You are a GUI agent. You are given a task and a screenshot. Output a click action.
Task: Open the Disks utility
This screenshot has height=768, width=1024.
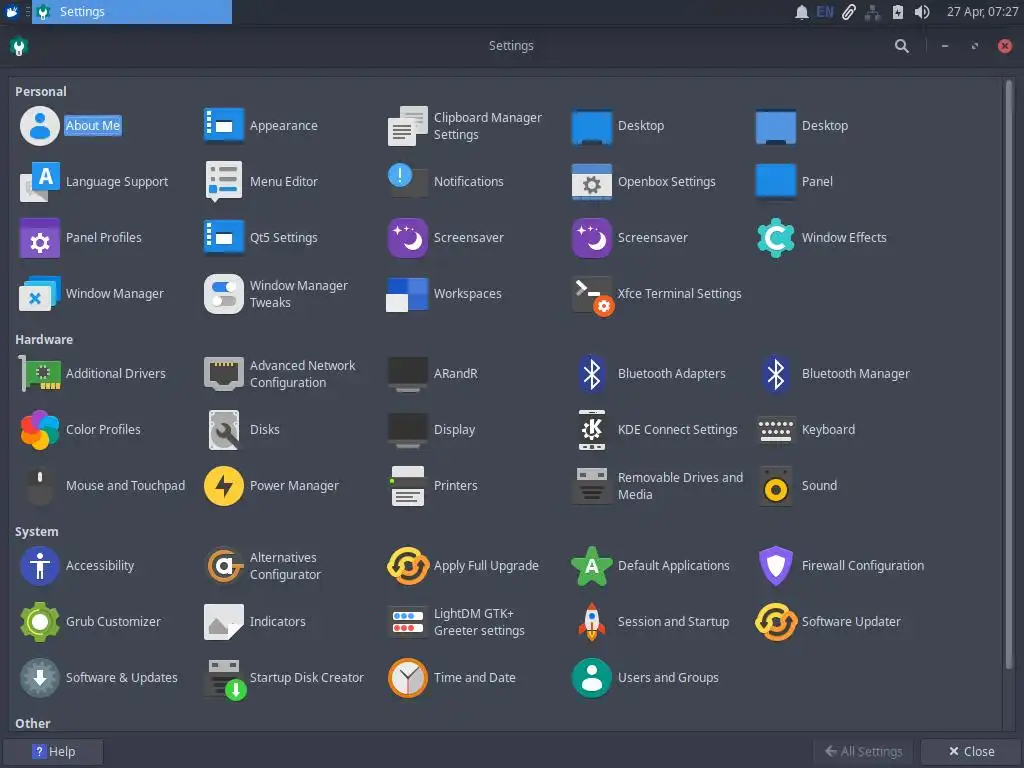[242, 430]
